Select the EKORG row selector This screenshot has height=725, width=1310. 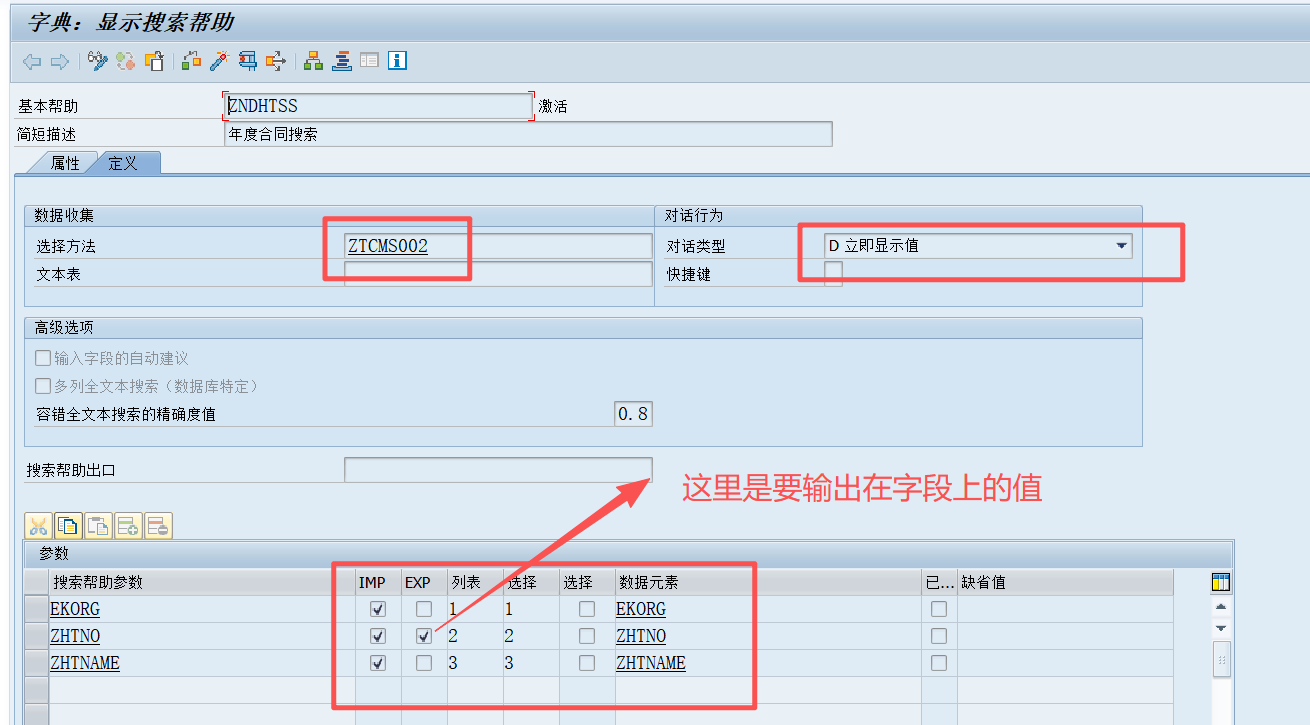pyautogui.click(x=37, y=609)
